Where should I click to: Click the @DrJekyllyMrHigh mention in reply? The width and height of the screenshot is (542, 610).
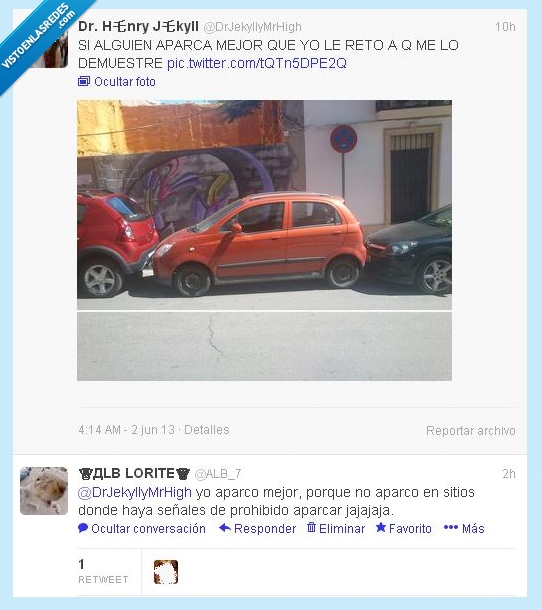135,492
